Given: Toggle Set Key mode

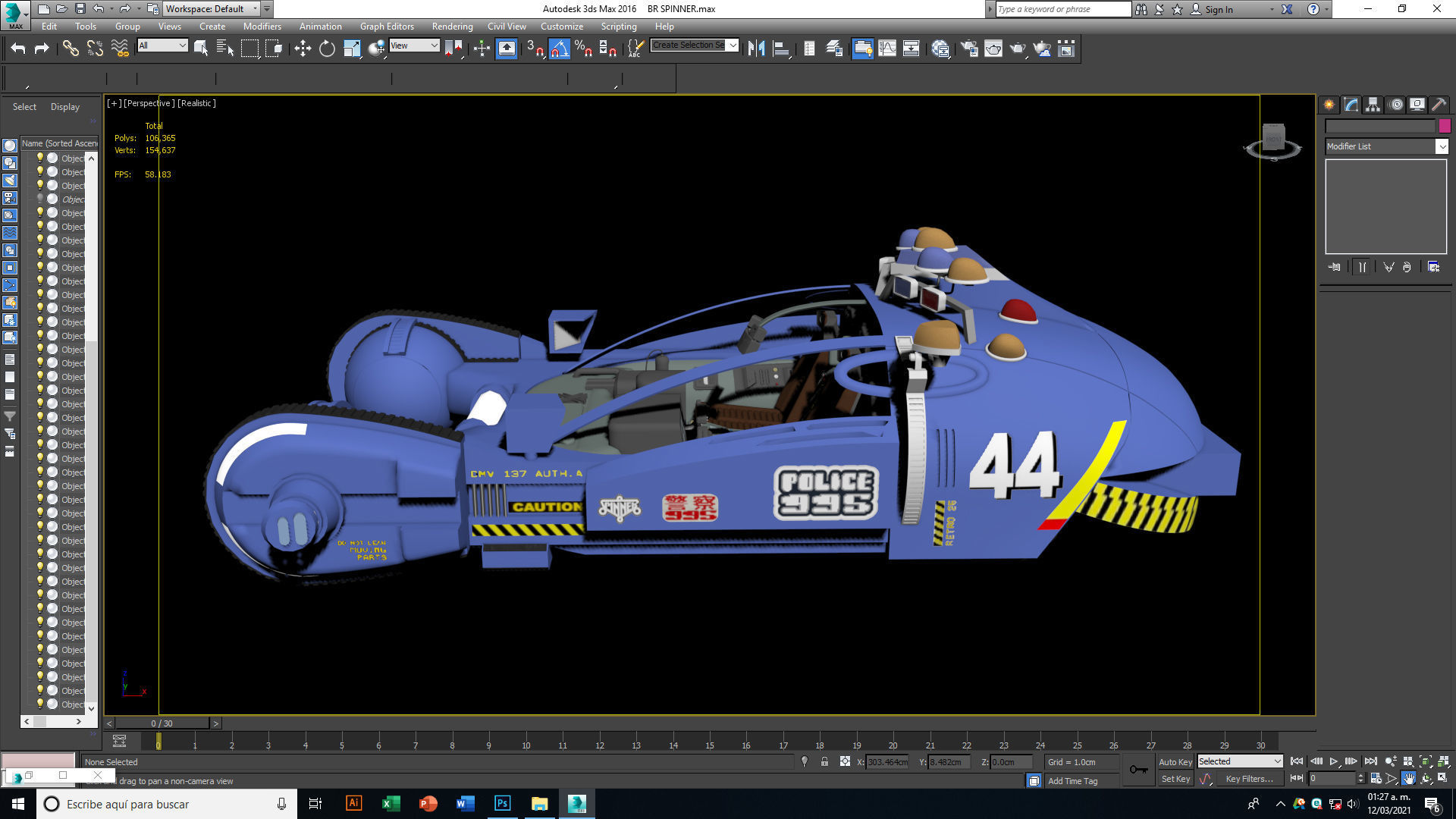Looking at the screenshot, I should click(x=1175, y=779).
